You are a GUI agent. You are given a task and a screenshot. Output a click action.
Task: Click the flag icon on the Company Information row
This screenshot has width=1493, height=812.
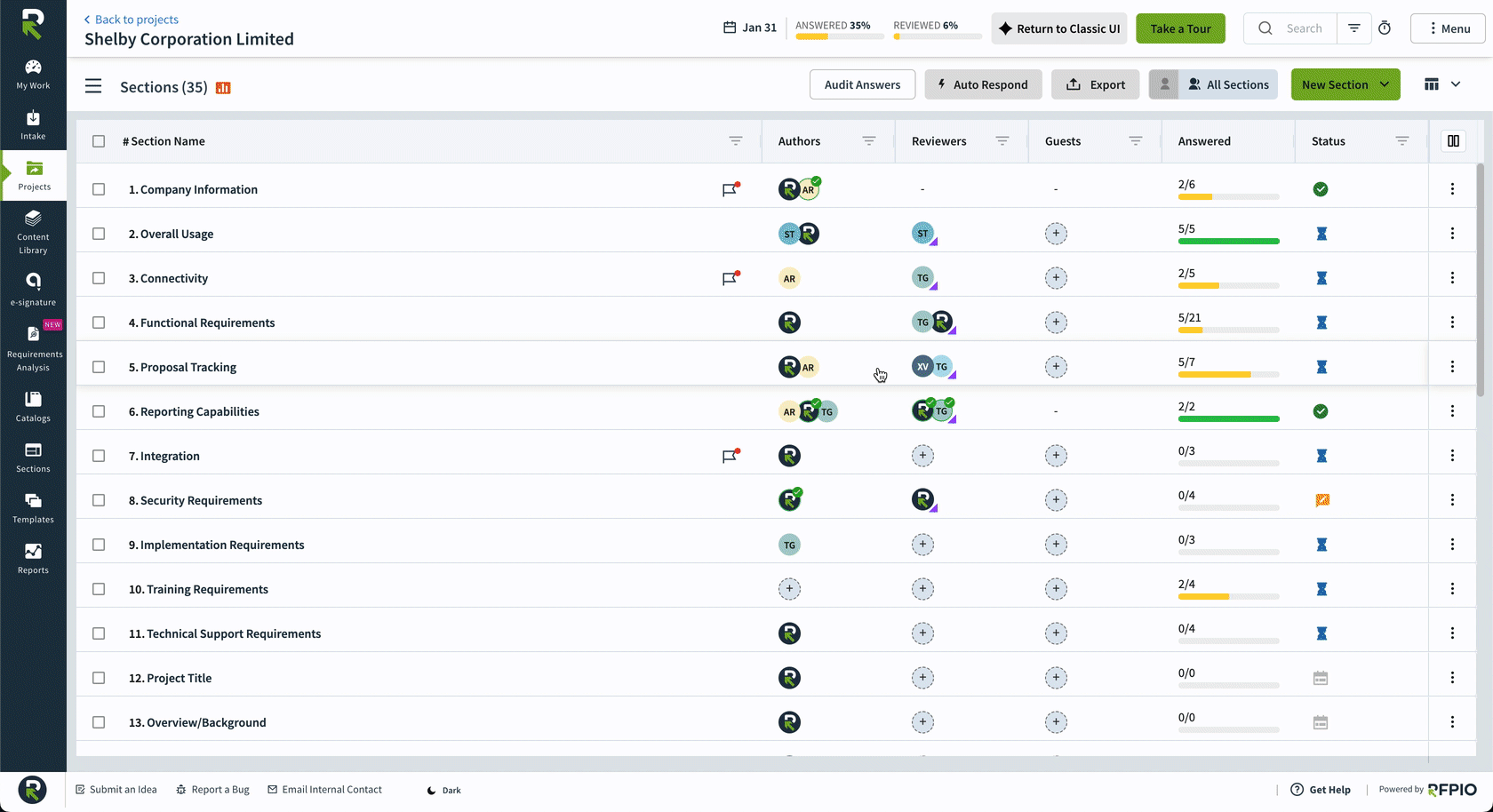click(x=731, y=189)
